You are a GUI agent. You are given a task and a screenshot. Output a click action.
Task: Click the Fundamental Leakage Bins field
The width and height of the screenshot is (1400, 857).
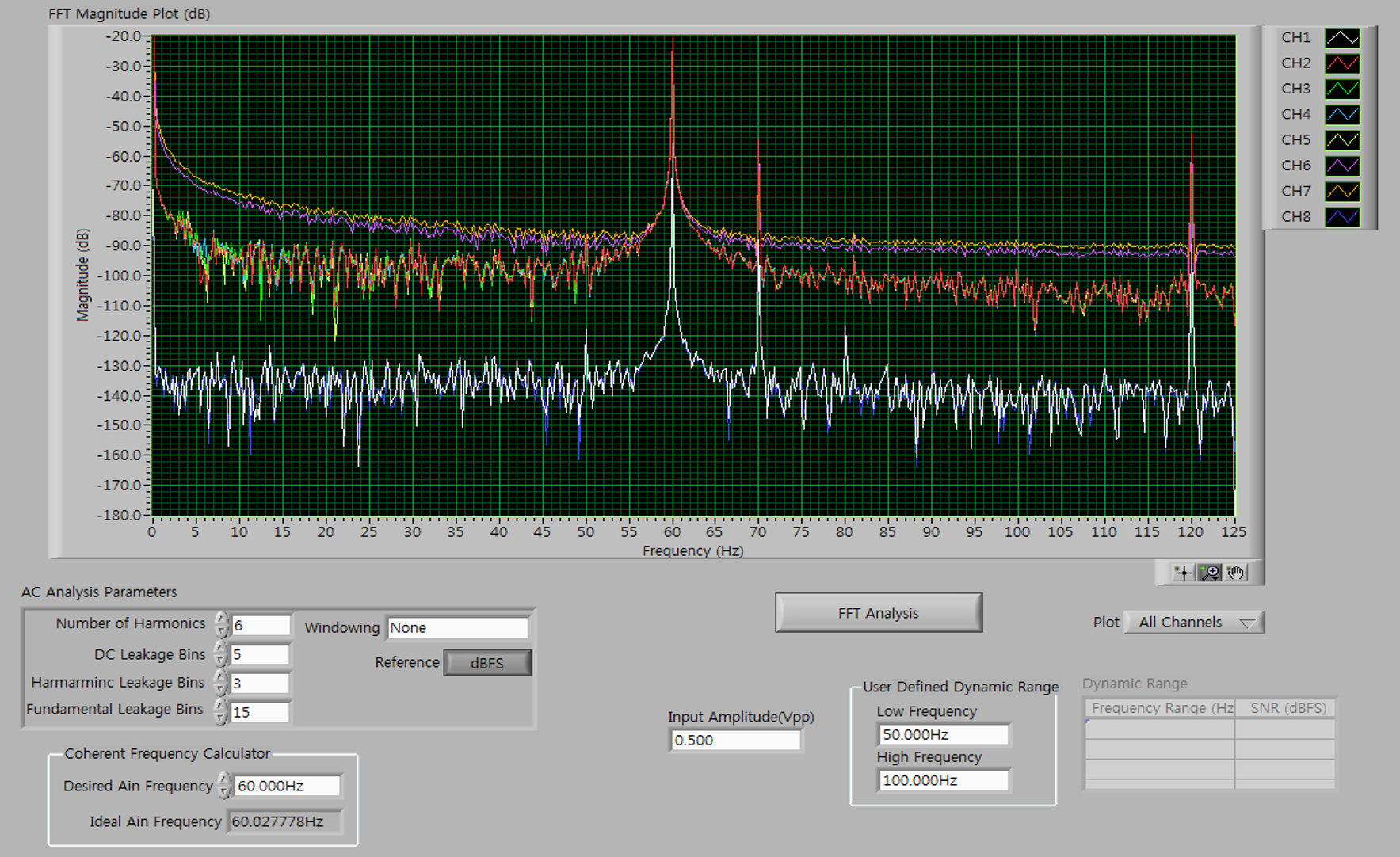click(261, 711)
